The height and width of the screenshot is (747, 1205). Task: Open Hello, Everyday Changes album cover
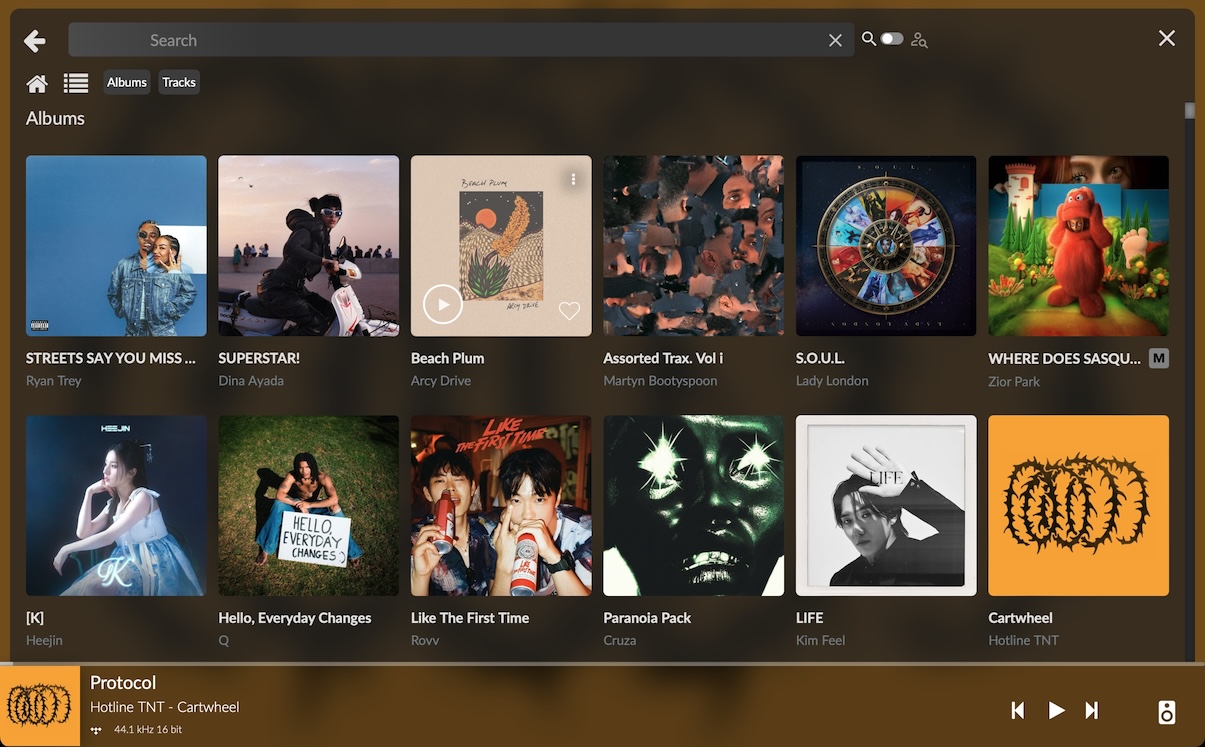click(308, 506)
